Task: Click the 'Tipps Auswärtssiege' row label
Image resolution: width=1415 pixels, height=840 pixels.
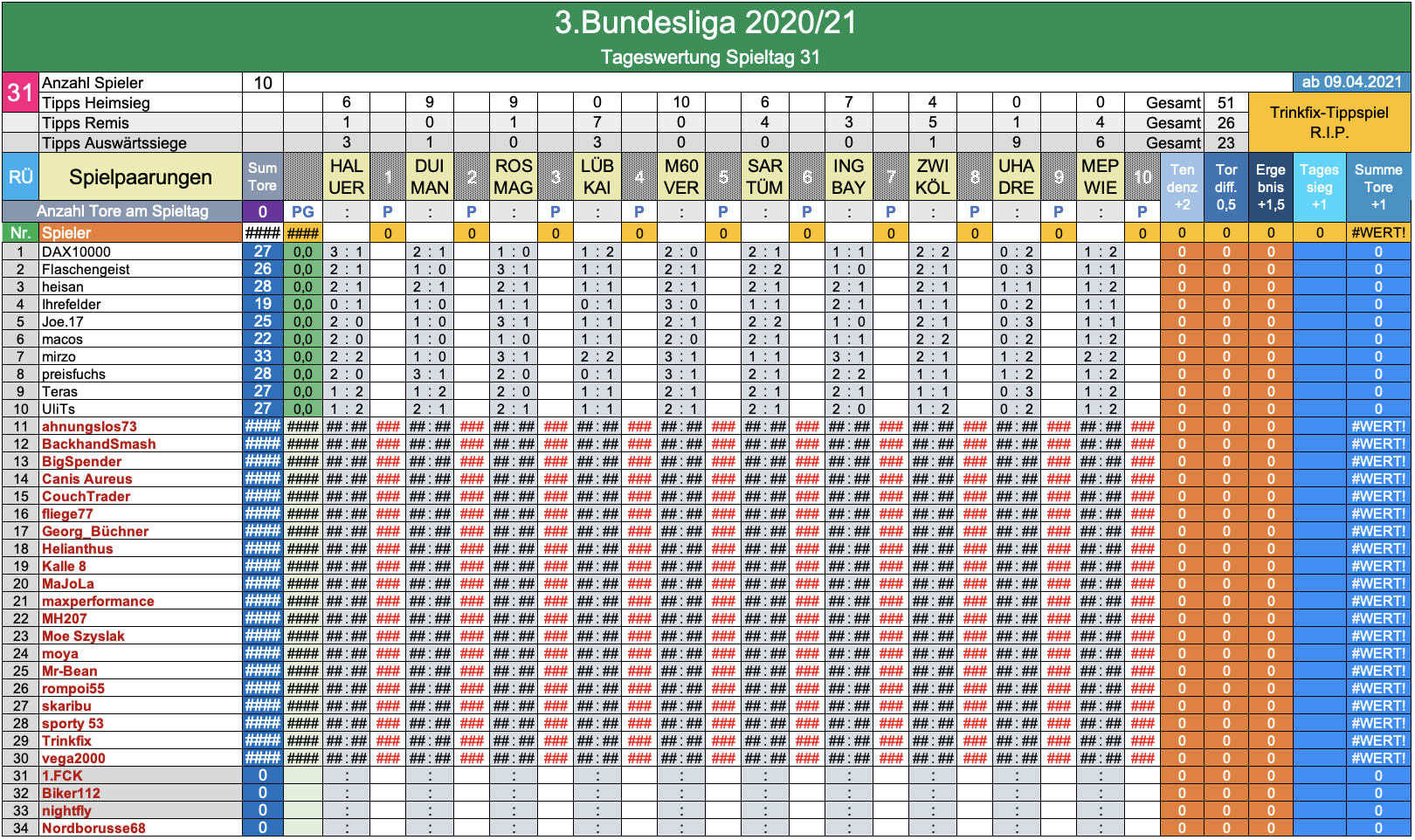Action: [141, 143]
